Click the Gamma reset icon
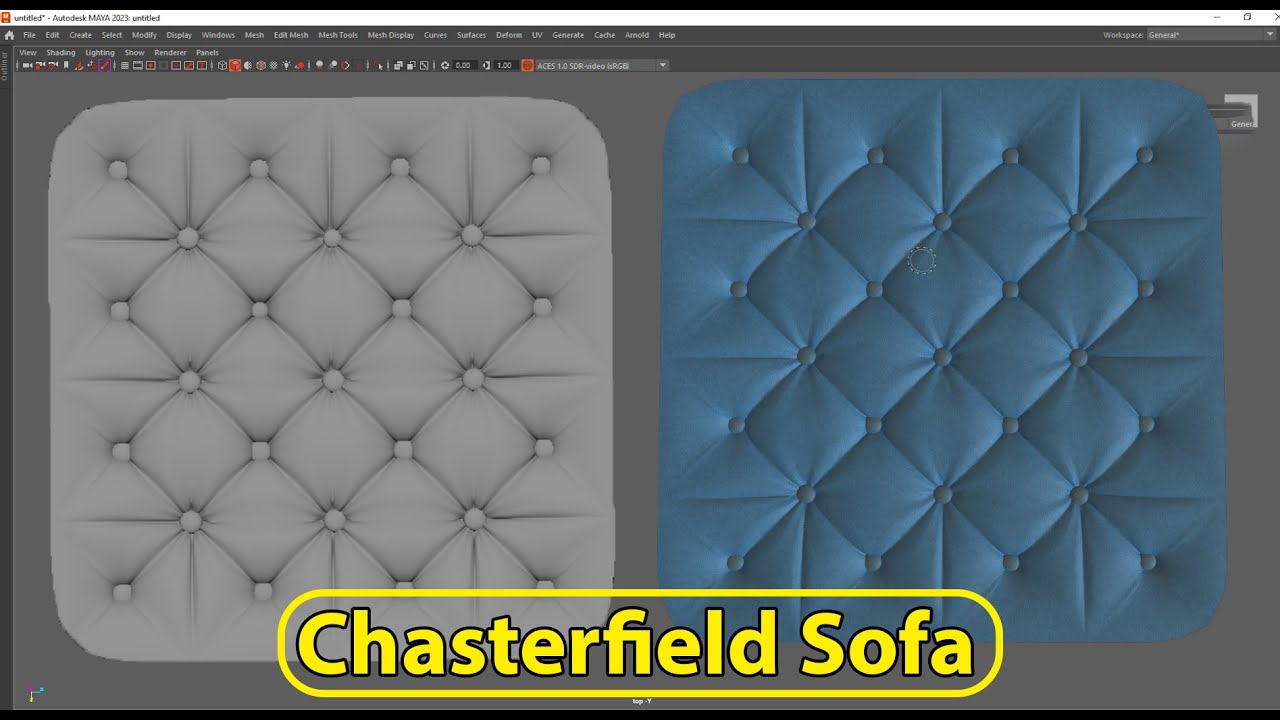The width and height of the screenshot is (1280, 720). coord(486,65)
